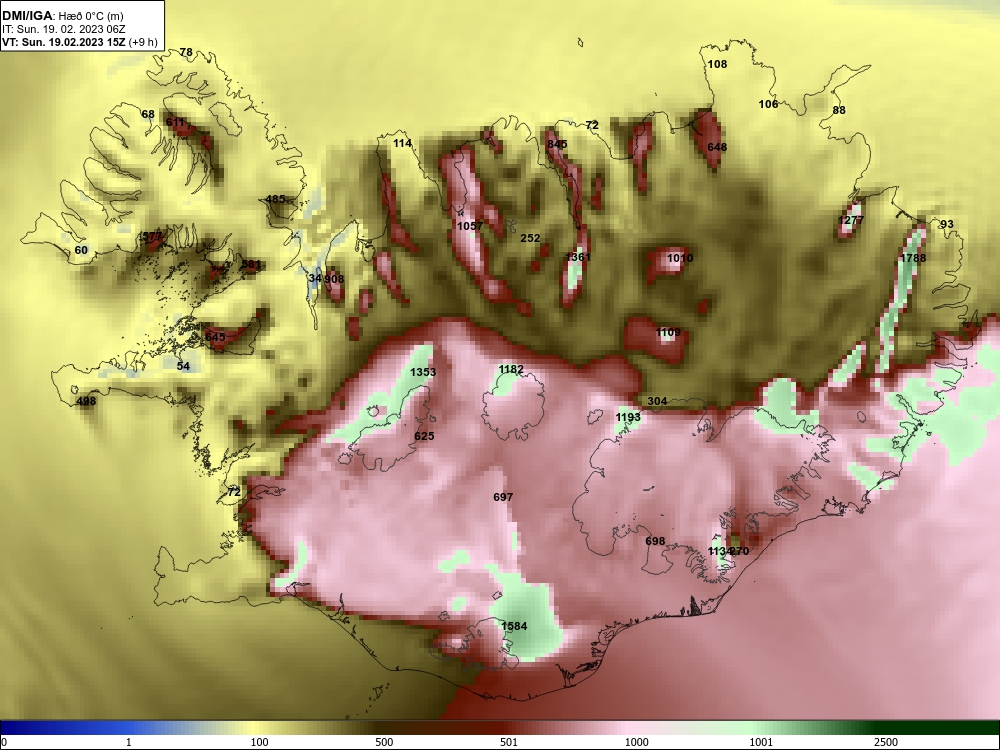This screenshot has height=750, width=1000.
Task: Click the value 108 in the northeast
Action: (x=717, y=64)
